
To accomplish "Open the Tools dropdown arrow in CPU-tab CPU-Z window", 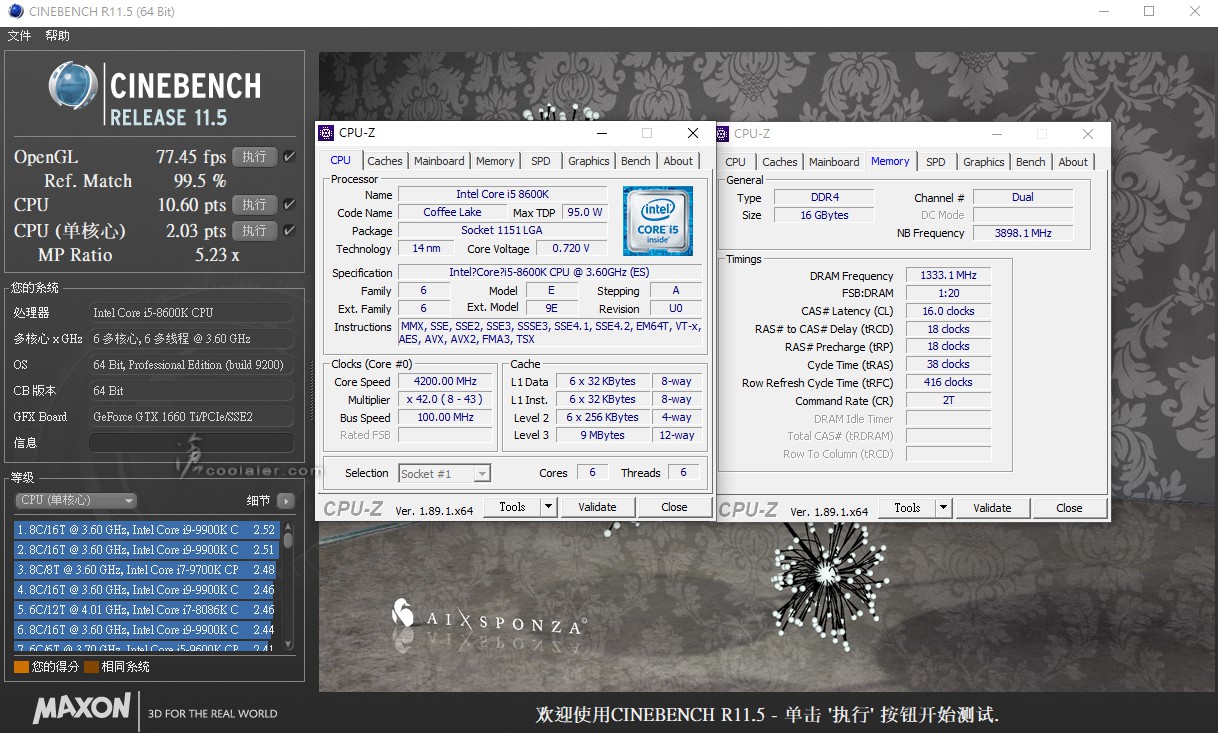I will pos(548,507).
